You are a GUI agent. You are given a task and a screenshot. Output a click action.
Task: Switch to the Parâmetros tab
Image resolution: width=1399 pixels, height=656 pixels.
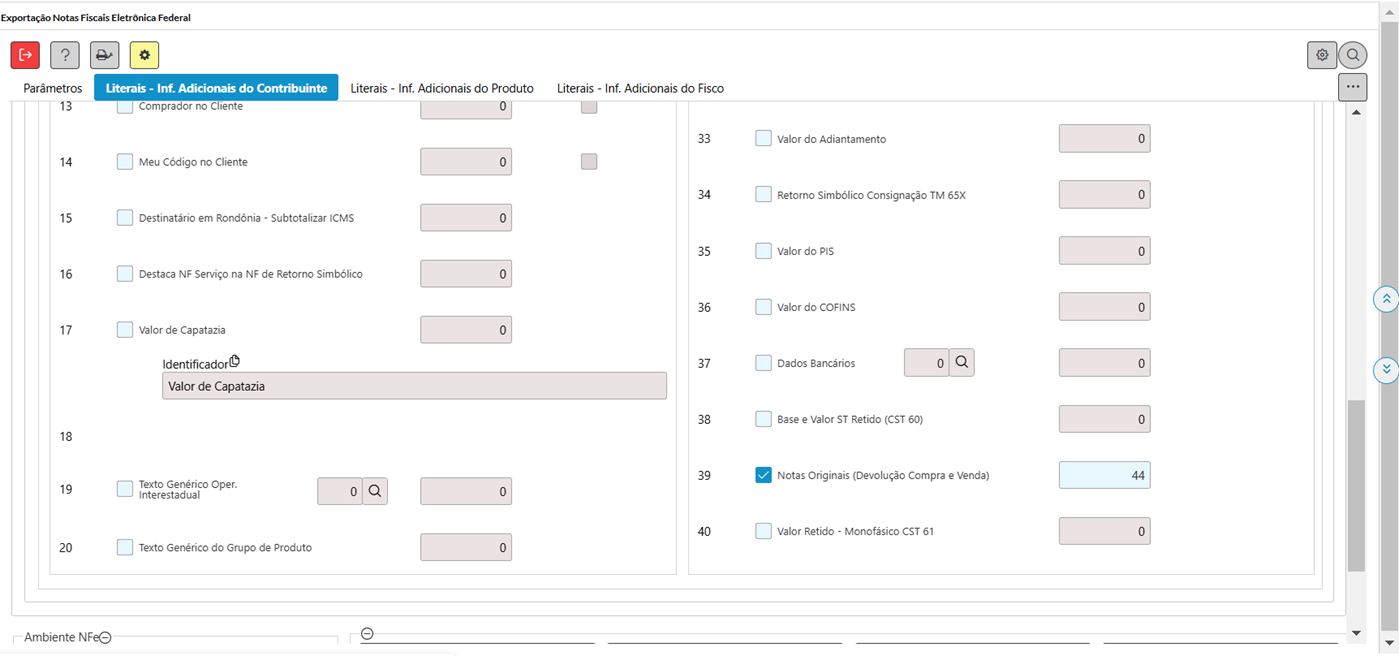click(x=53, y=88)
